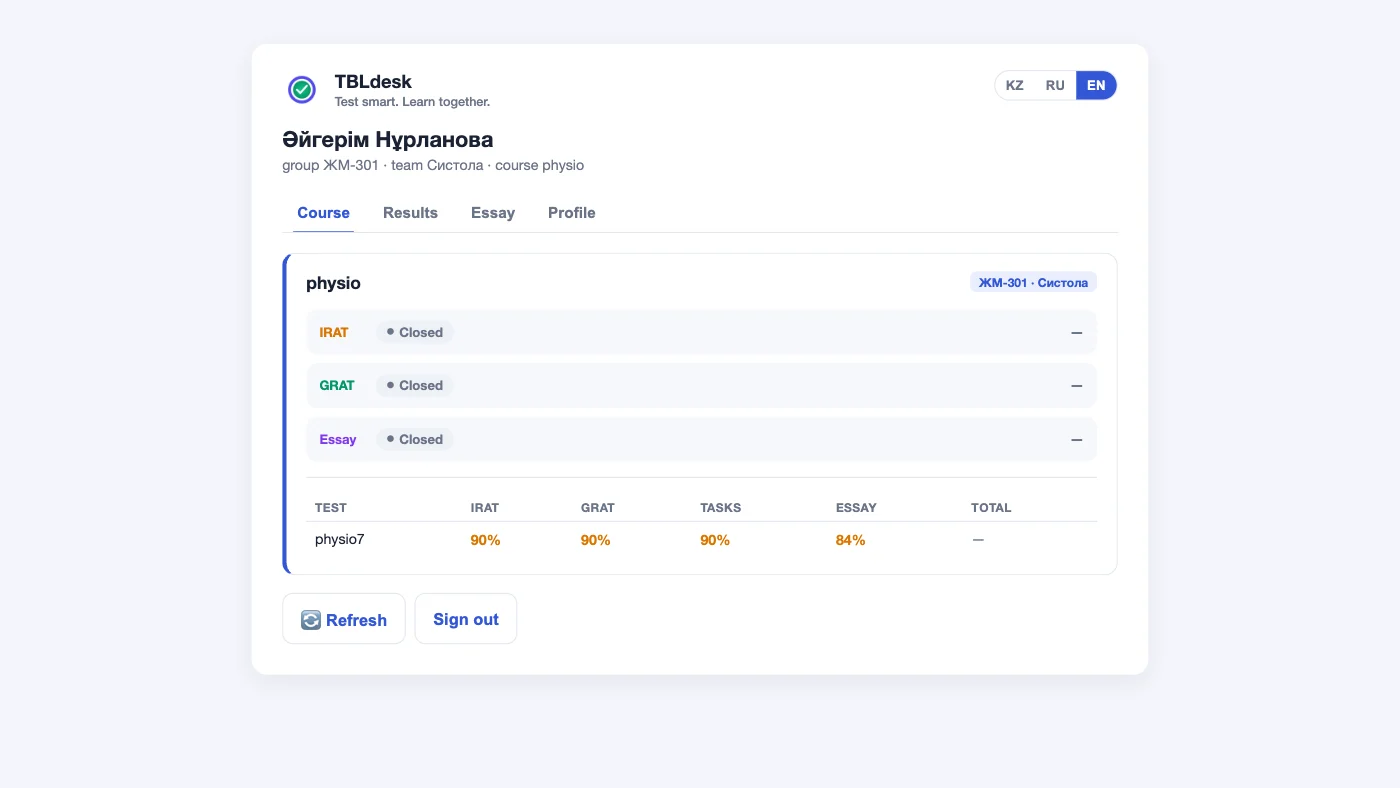Select the IRAT row label
Screen dimensions: 1400x788
point(334,332)
